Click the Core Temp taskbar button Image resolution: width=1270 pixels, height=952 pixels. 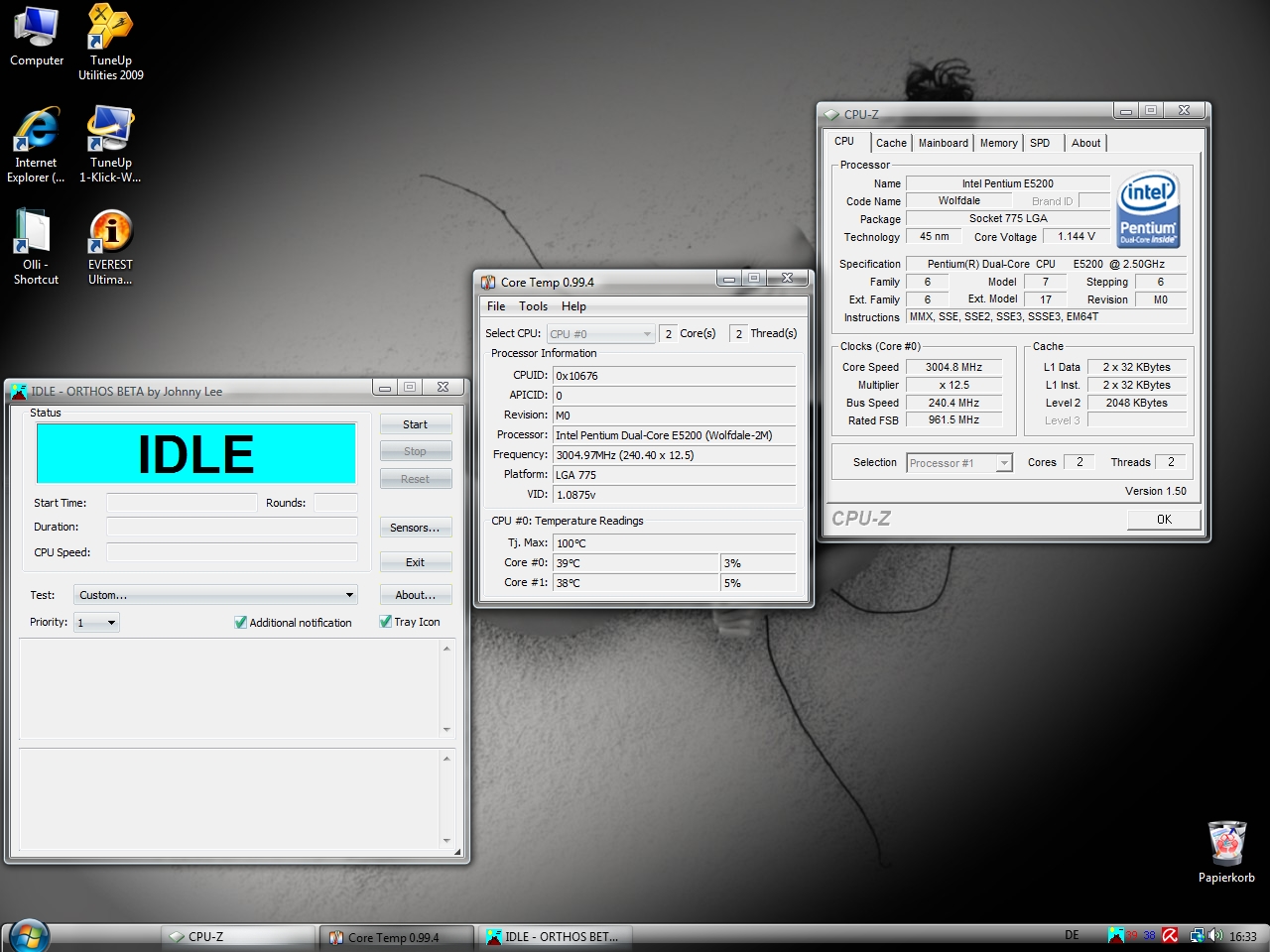(394, 937)
